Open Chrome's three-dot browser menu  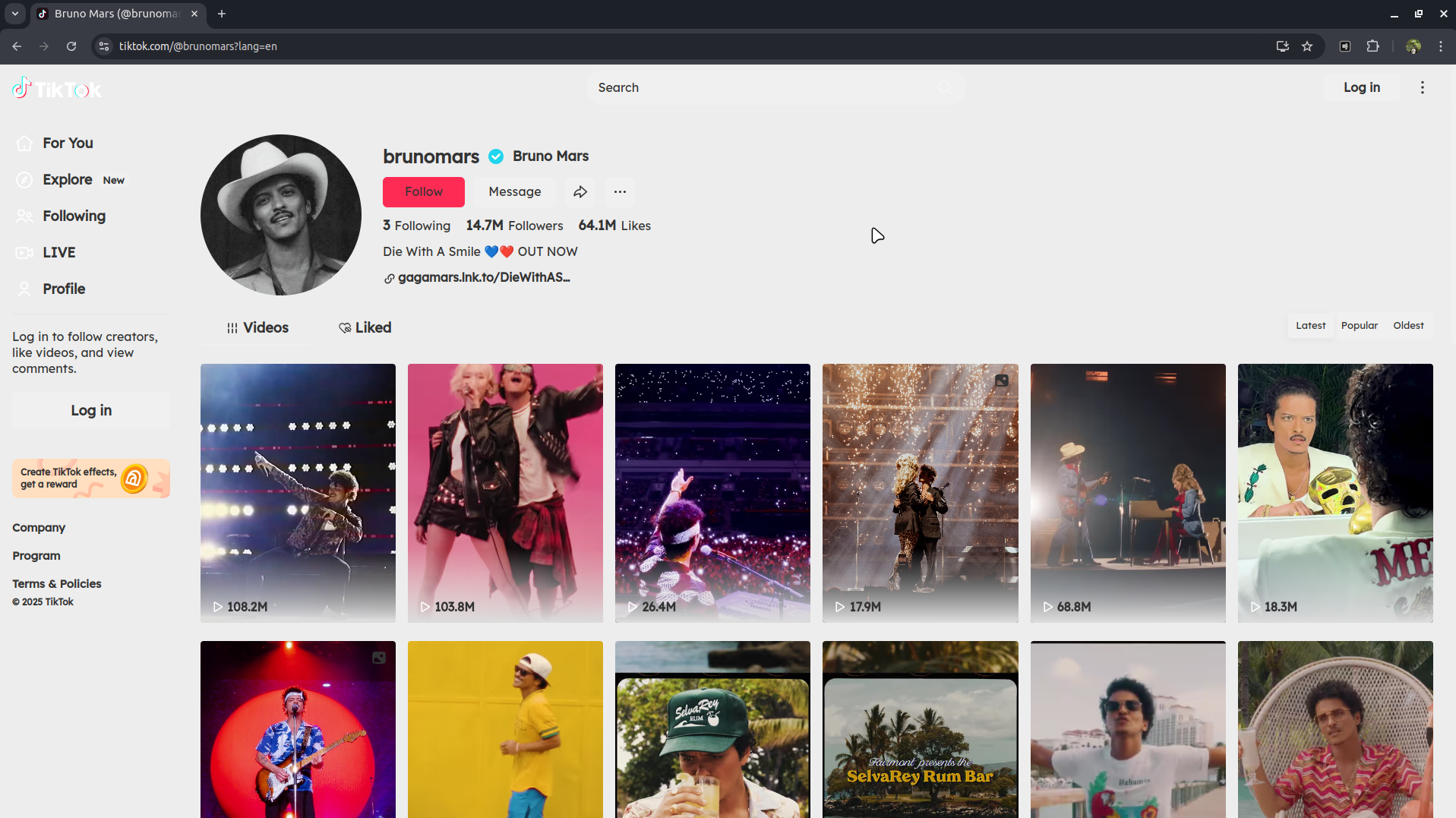click(1441, 46)
